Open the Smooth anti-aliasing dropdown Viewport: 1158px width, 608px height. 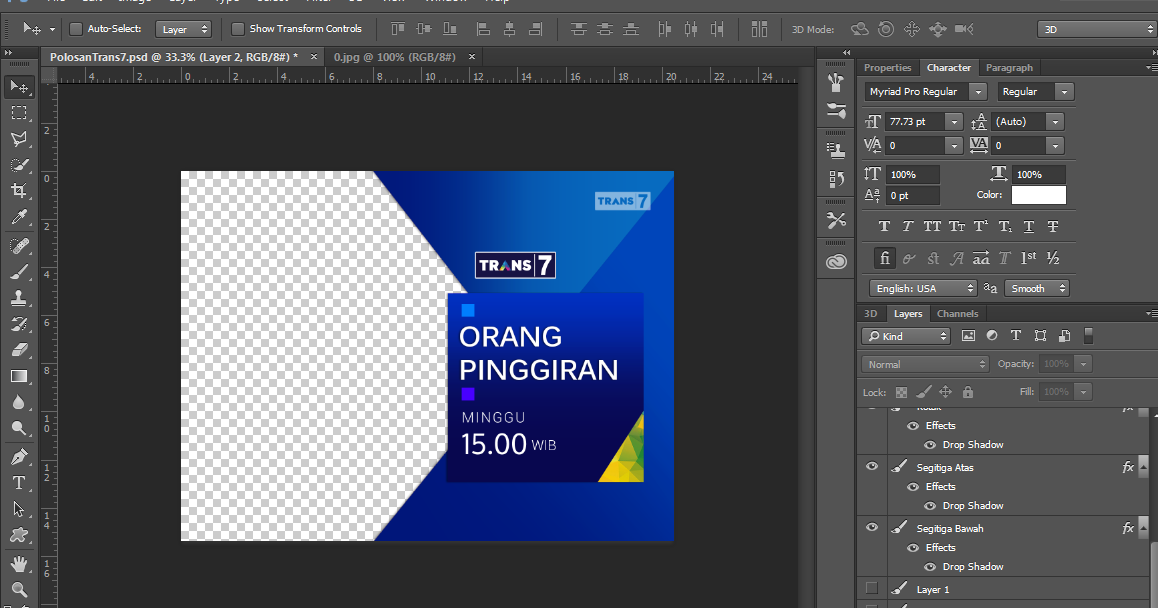coord(1037,288)
